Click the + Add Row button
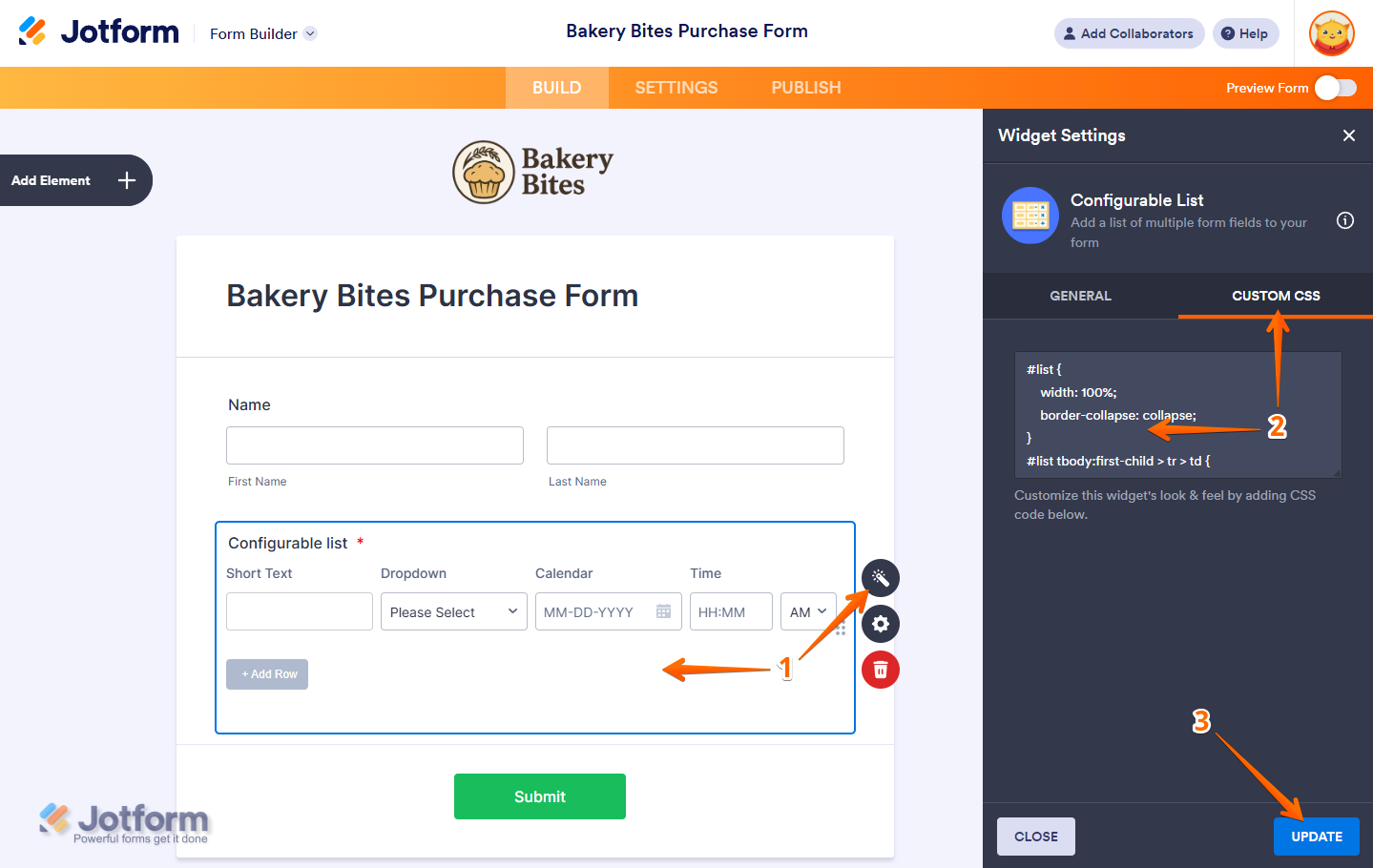1373x868 pixels. 267,674
